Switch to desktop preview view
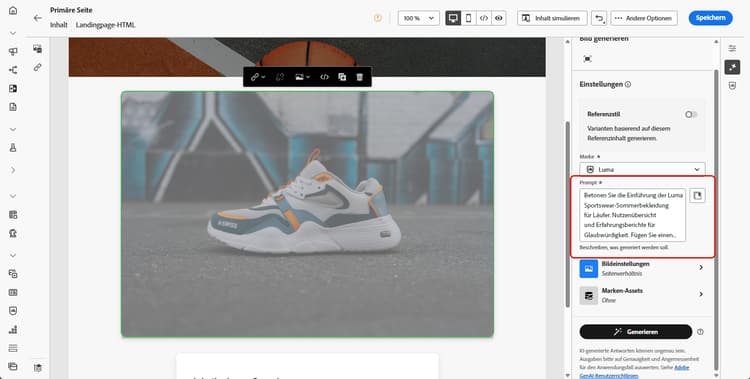 pyautogui.click(x=453, y=18)
